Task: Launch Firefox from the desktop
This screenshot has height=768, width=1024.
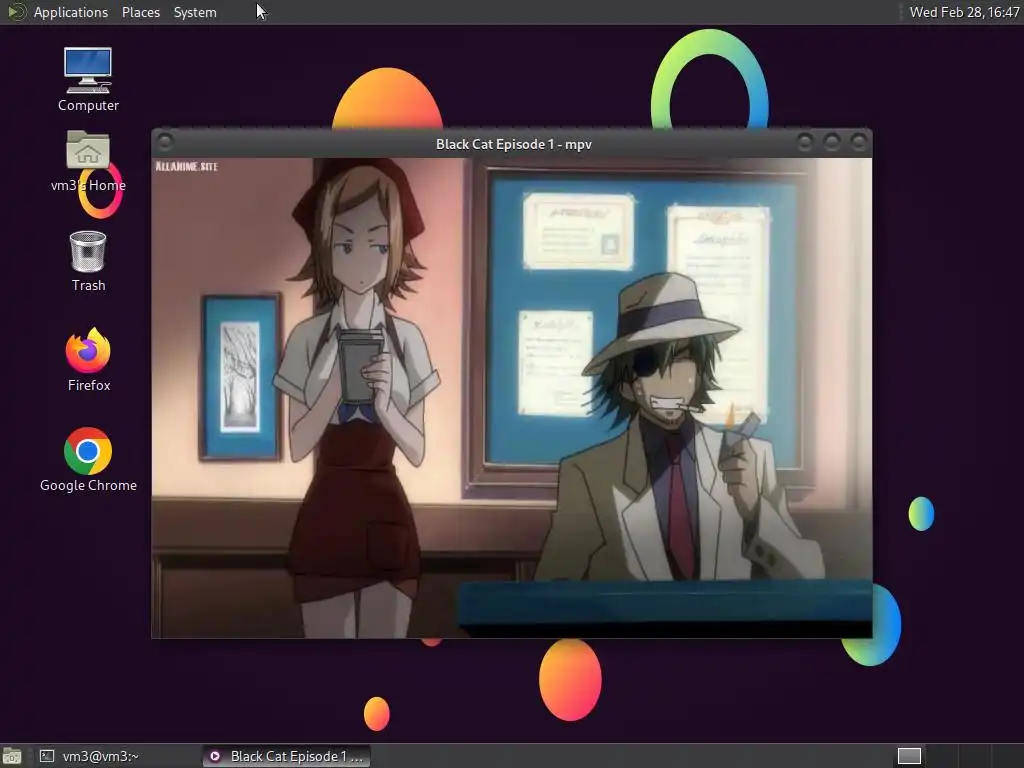Action: click(x=88, y=360)
